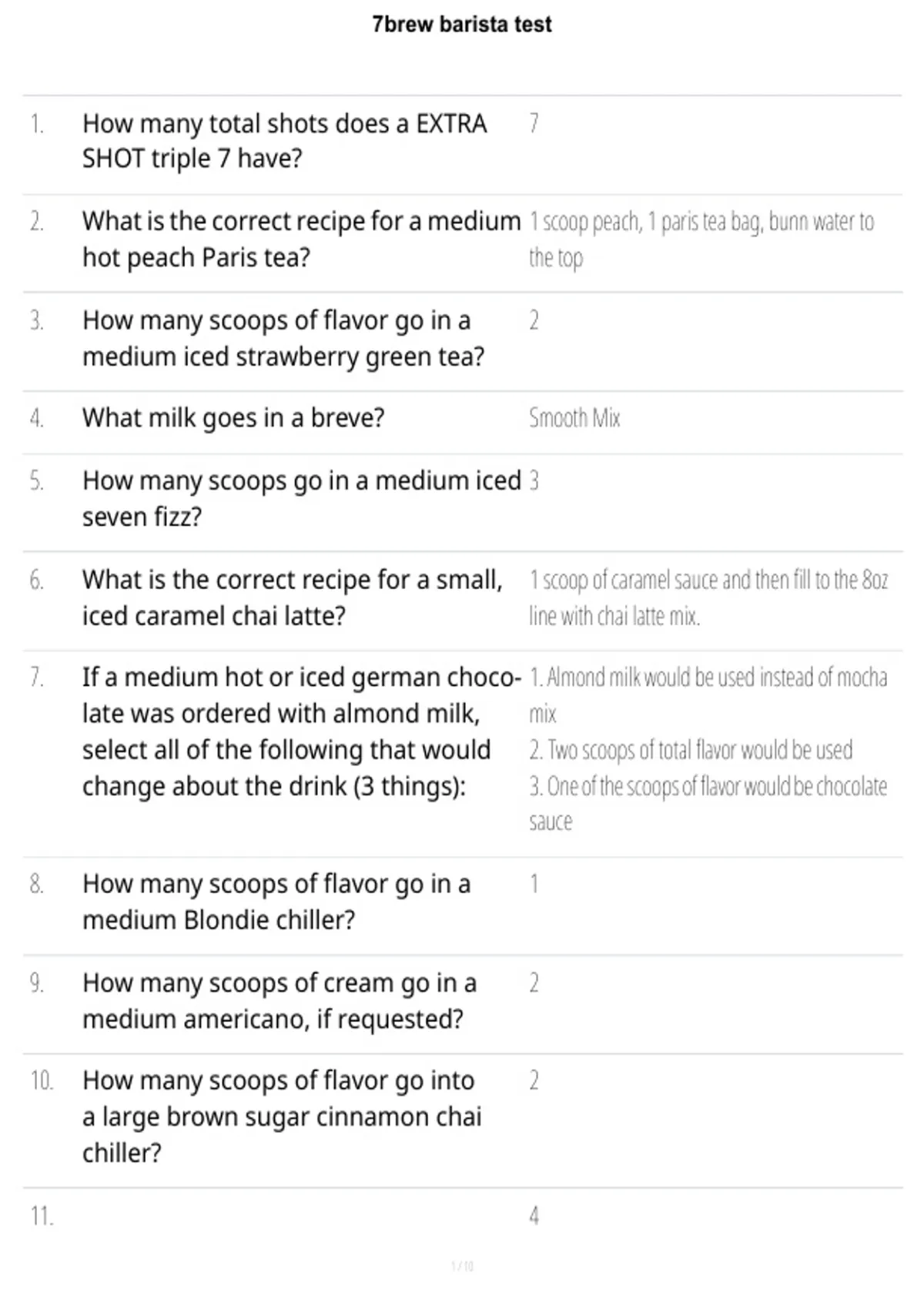Click 'Two scoops of total flavor' answer line
924x1309 pixels.
(x=691, y=749)
